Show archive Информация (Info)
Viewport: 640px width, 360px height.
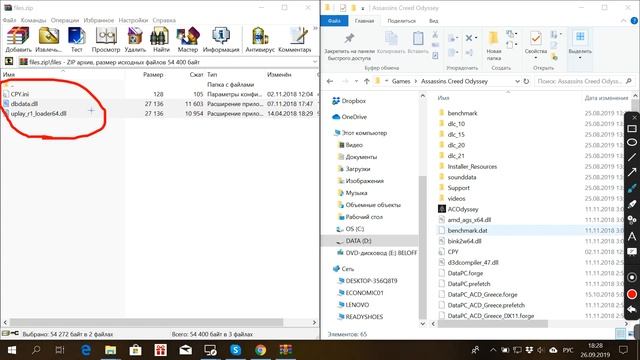221,39
